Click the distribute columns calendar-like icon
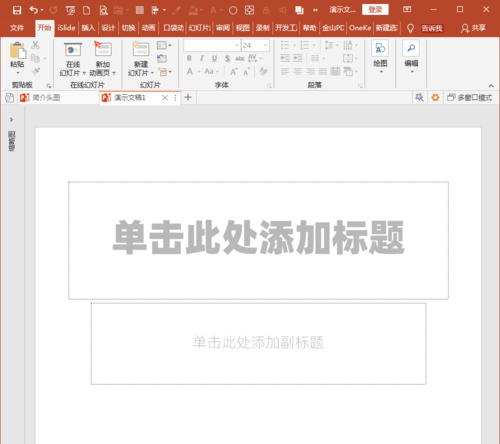Image resolution: width=500 pixels, height=444 pixels. pos(335,71)
